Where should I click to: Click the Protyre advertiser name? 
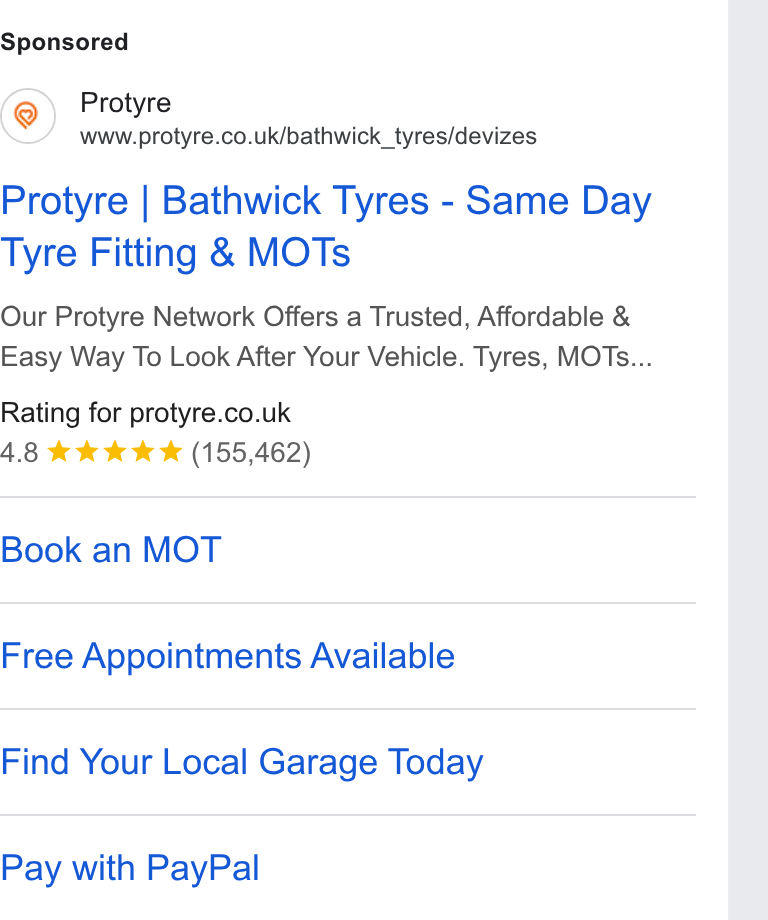126,103
